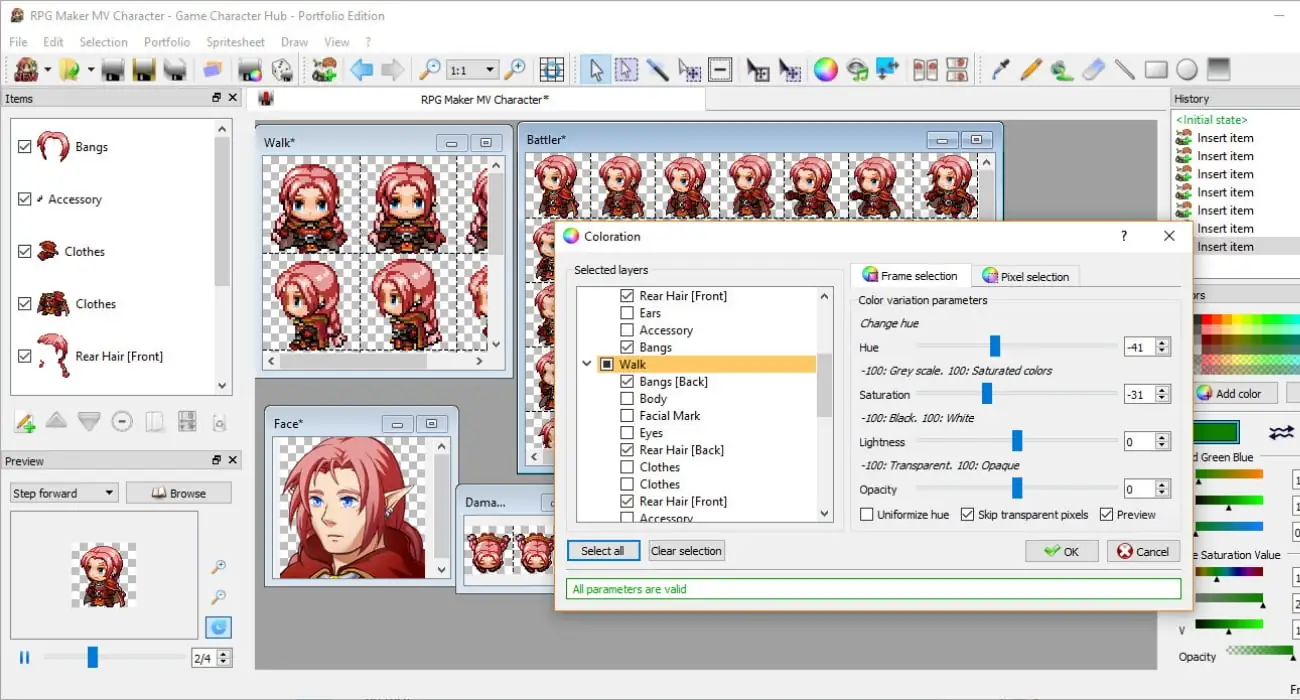Toggle Skip transparent pixels checkbox
1300x700 pixels.
click(967, 514)
